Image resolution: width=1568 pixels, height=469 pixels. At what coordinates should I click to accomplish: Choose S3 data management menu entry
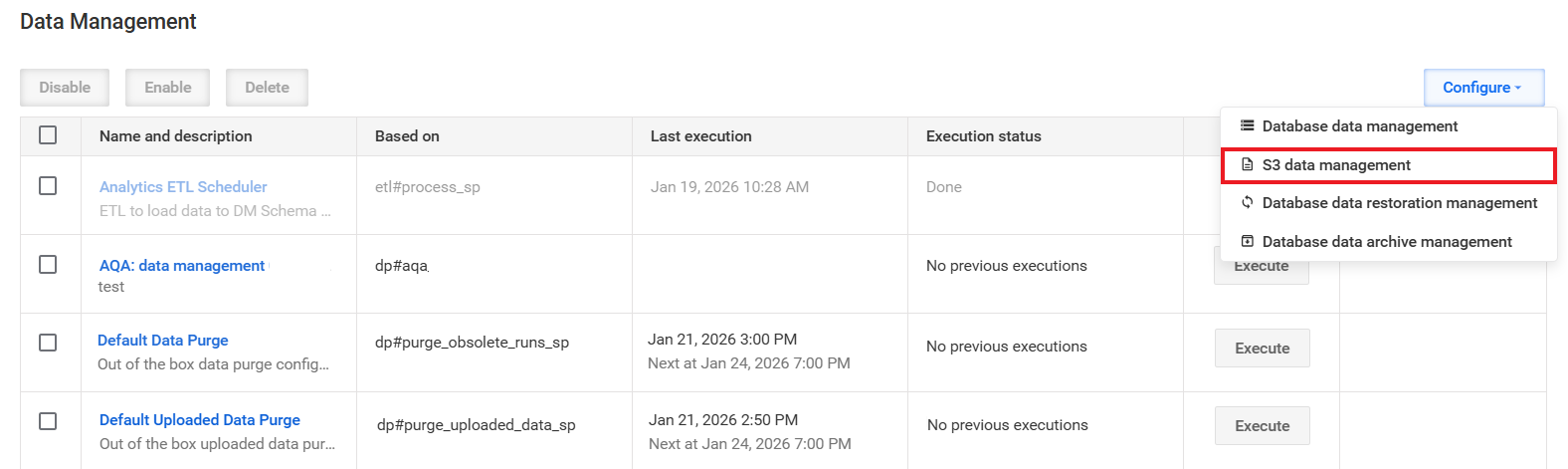click(x=1388, y=165)
